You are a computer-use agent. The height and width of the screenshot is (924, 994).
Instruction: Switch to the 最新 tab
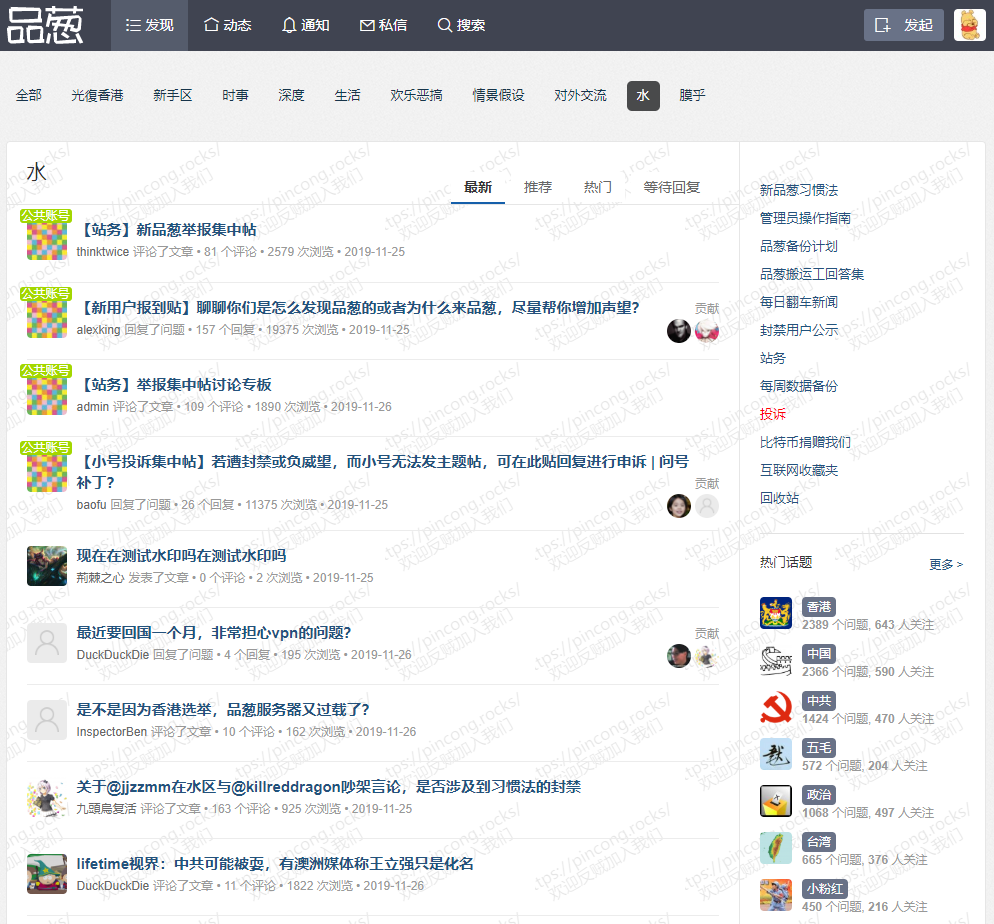pos(478,187)
